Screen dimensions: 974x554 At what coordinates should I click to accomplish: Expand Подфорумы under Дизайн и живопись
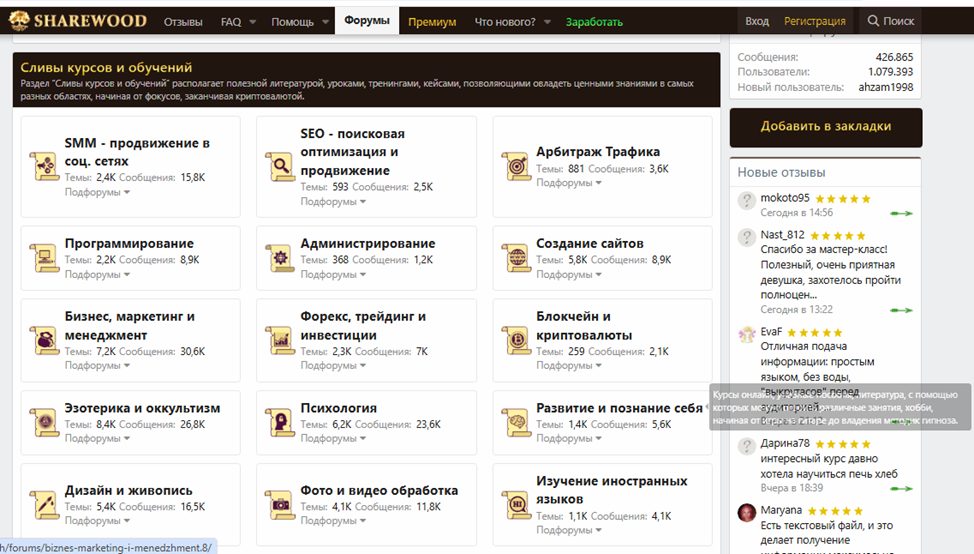(97, 521)
